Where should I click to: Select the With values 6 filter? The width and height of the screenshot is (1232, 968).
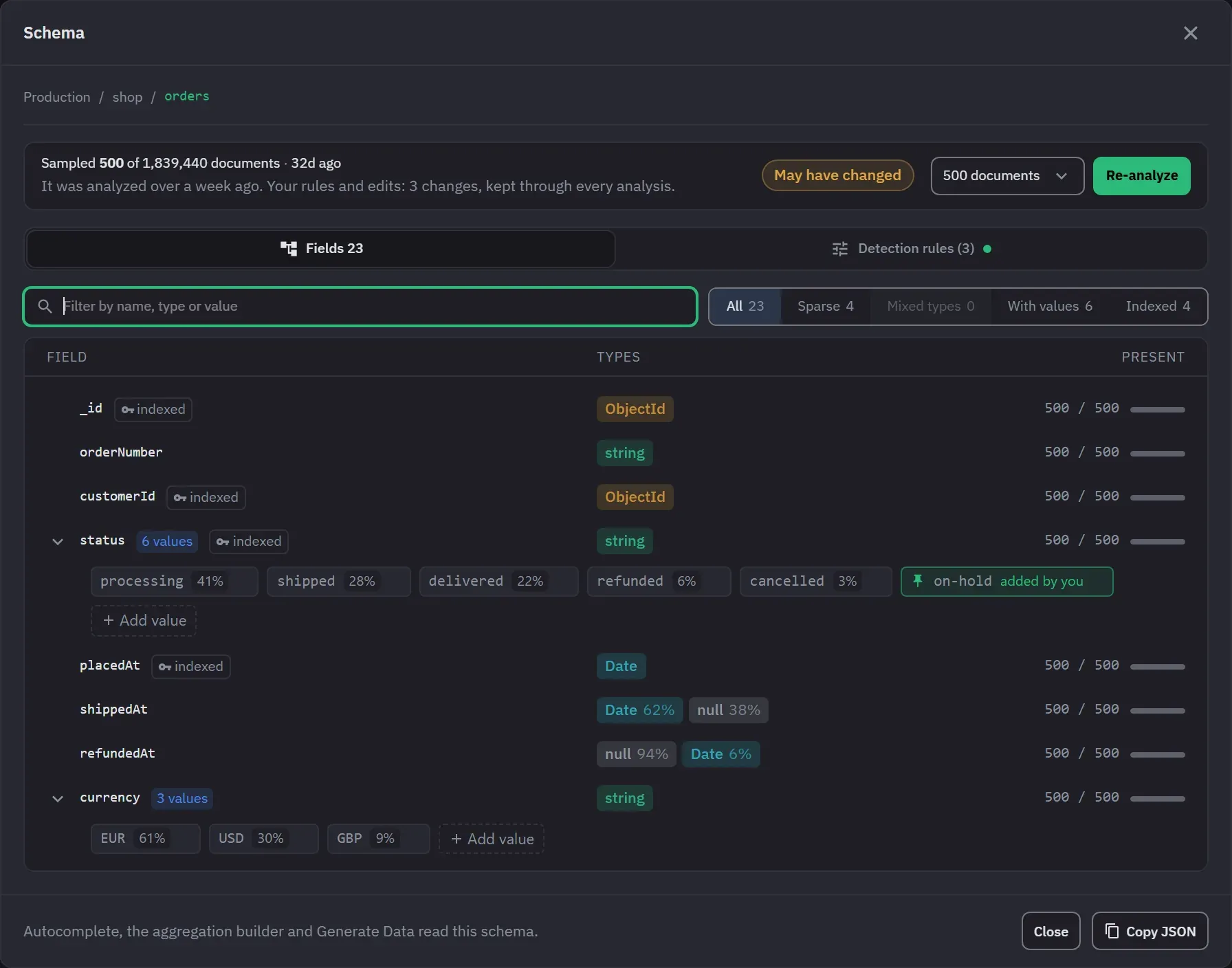(x=1050, y=306)
